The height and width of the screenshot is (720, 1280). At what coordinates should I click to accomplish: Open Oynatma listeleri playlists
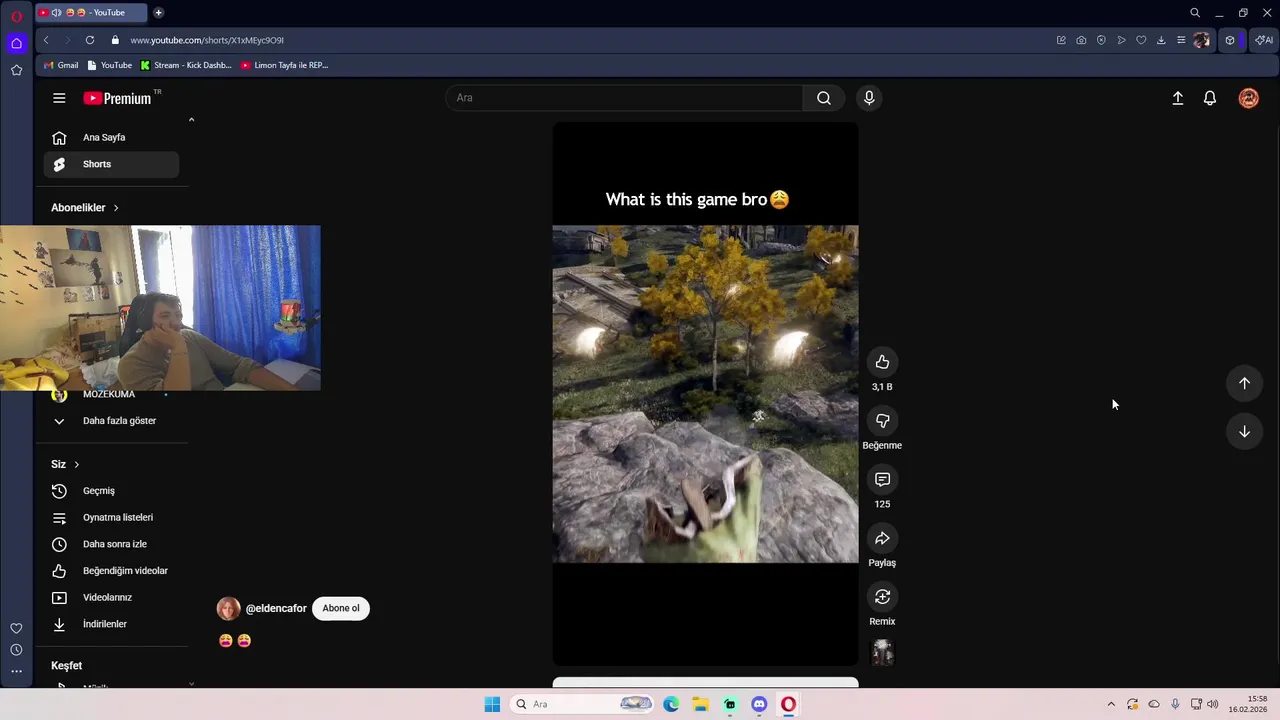111,517
